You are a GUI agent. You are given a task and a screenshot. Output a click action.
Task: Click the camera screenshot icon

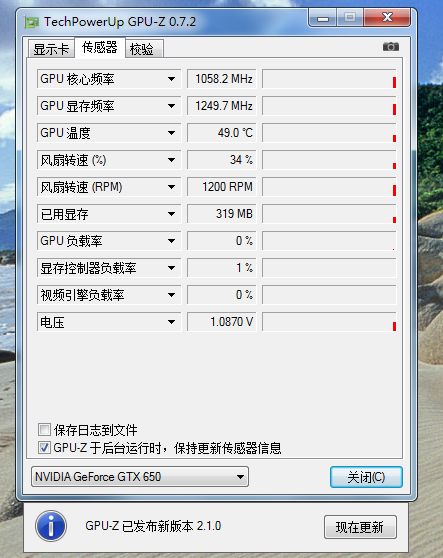(x=391, y=47)
